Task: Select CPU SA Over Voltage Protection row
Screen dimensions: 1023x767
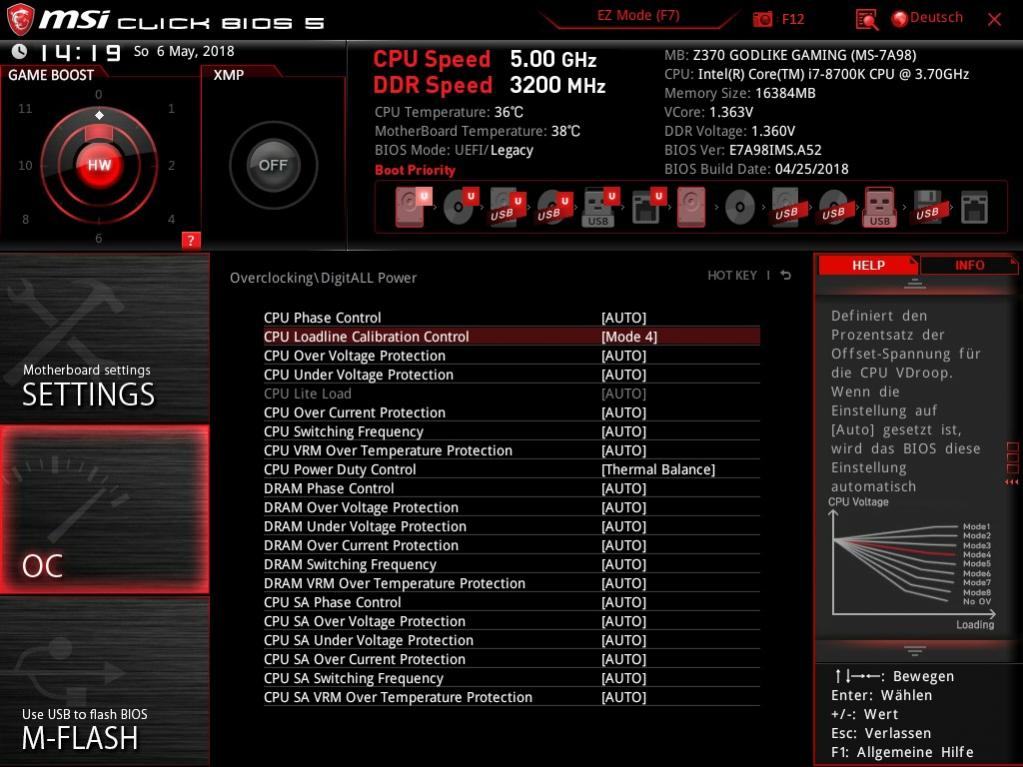Action: pos(512,621)
